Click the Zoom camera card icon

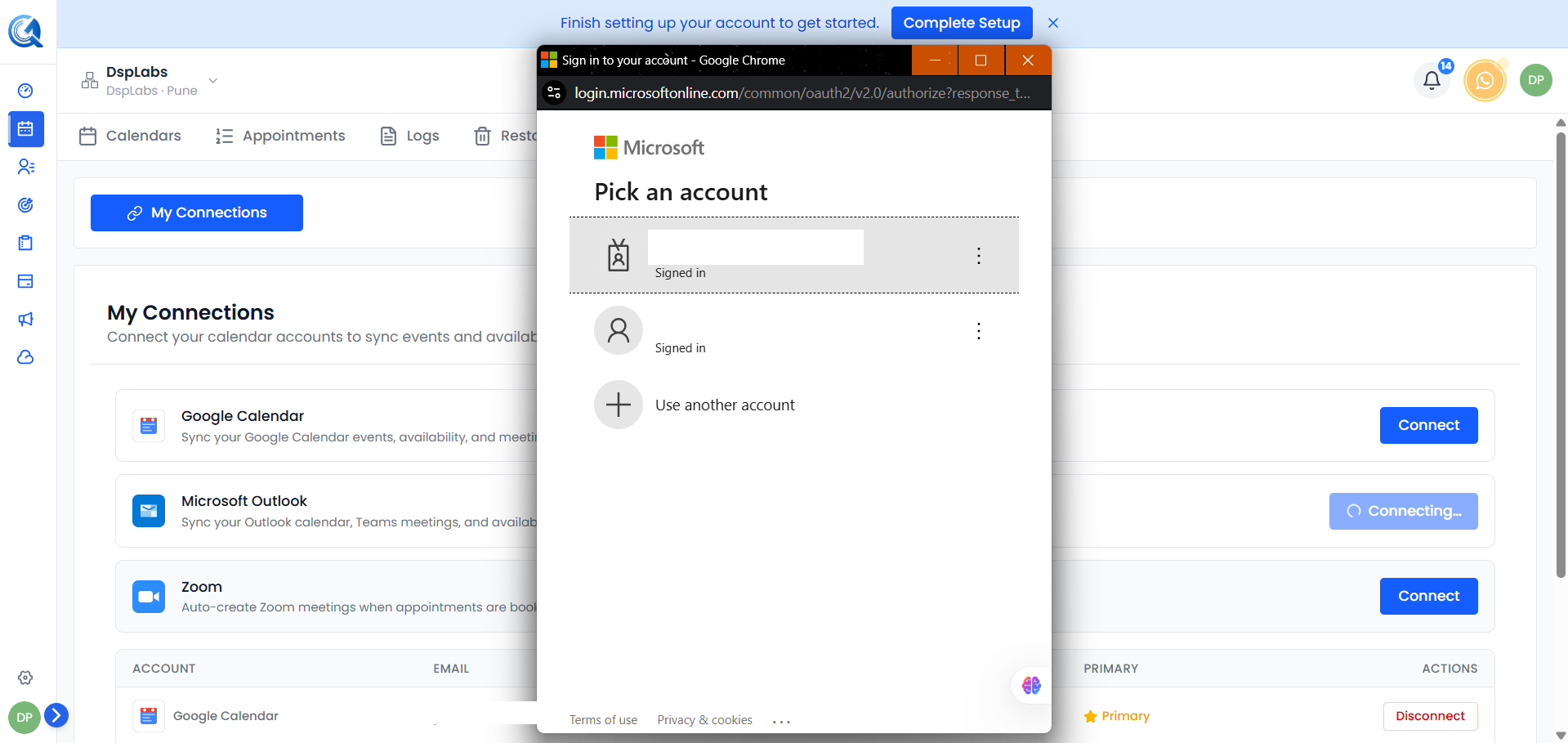click(x=149, y=597)
